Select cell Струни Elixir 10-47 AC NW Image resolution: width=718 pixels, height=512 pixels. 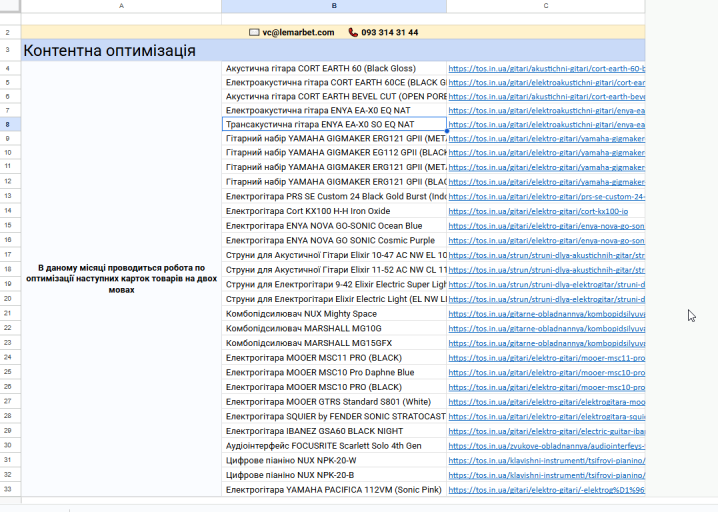(x=334, y=255)
